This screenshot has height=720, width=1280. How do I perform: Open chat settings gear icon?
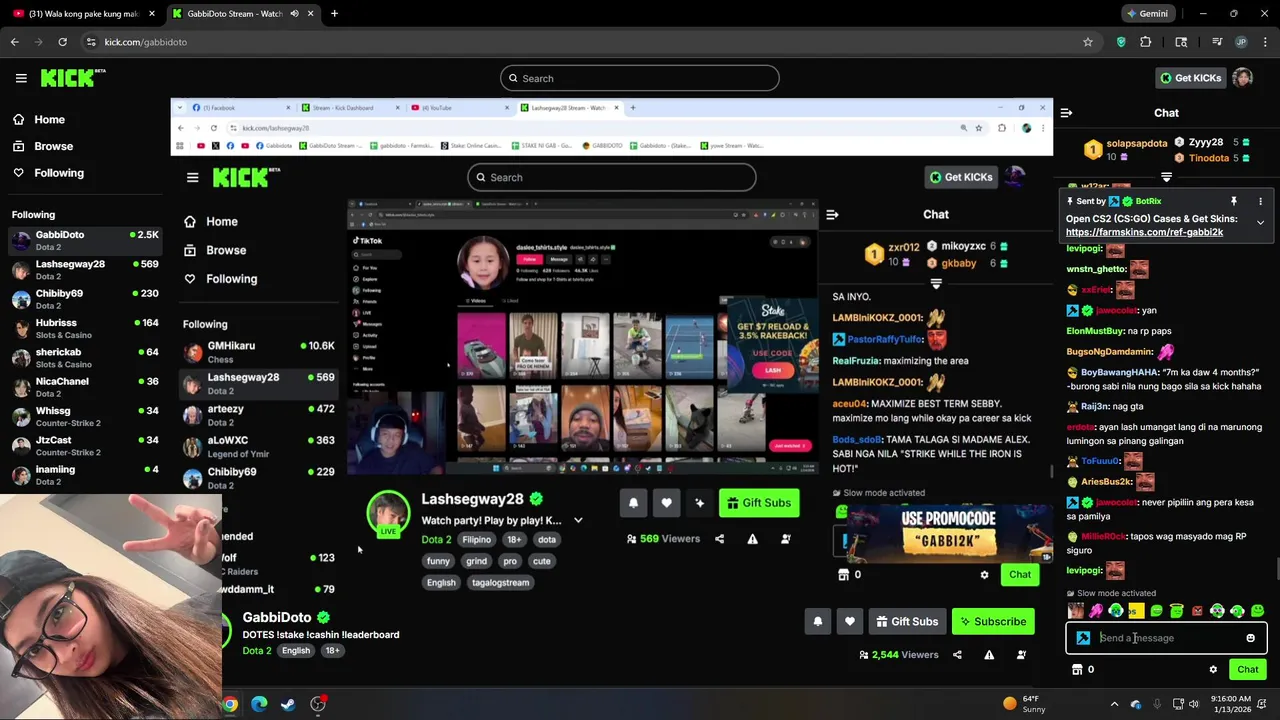coord(1213,670)
